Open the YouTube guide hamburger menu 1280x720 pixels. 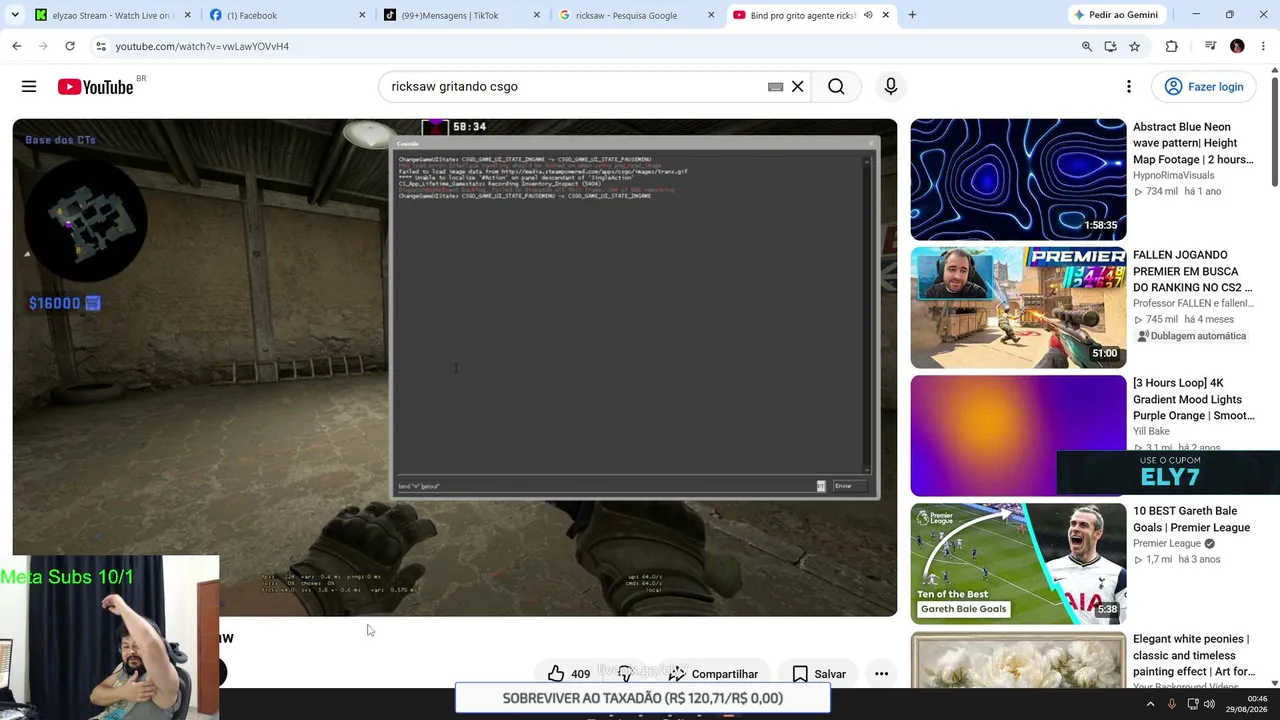[x=29, y=87]
